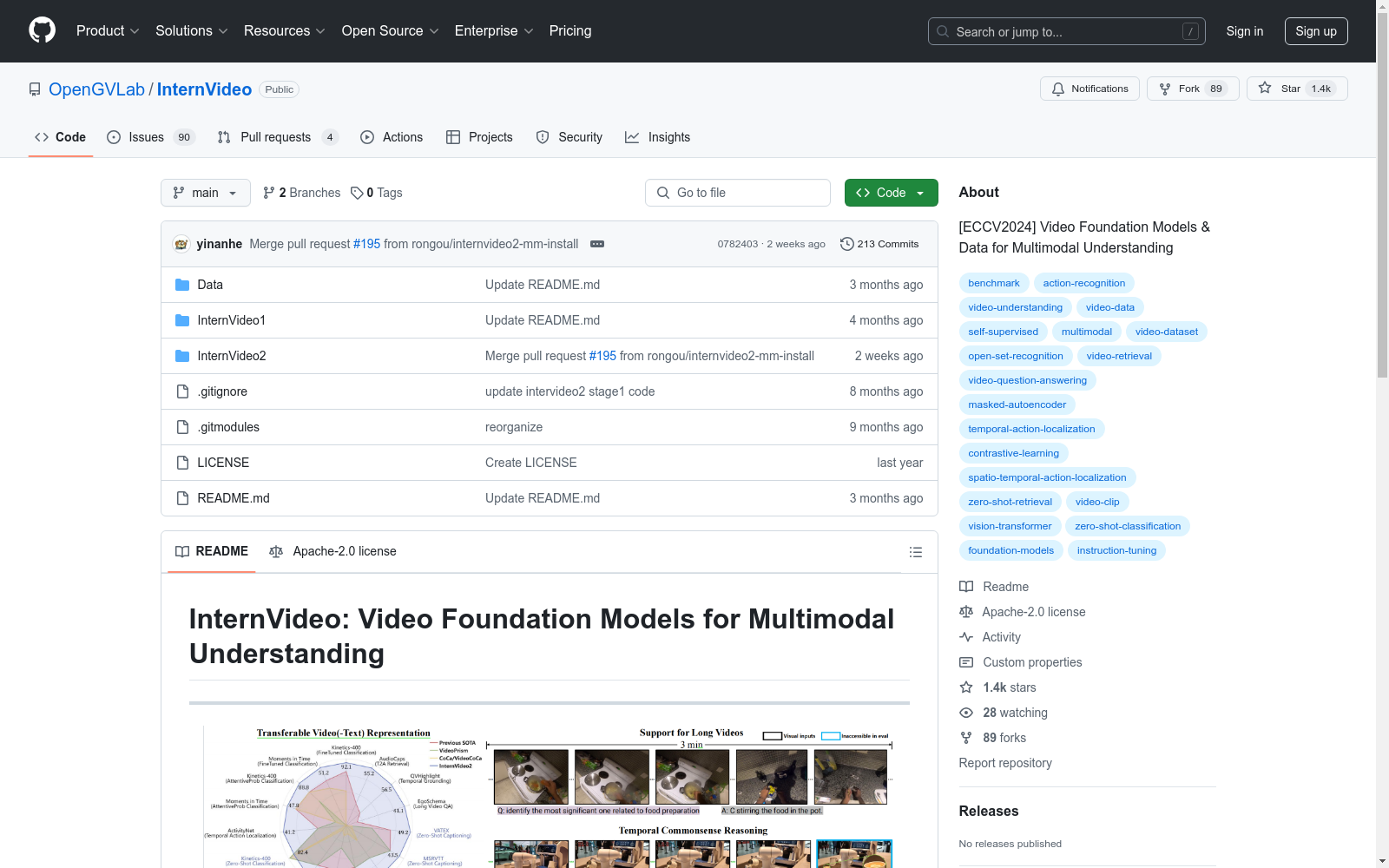The width and height of the screenshot is (1389, 868).
Task: Open the InternVideo repository link
Action: (204, 89)
